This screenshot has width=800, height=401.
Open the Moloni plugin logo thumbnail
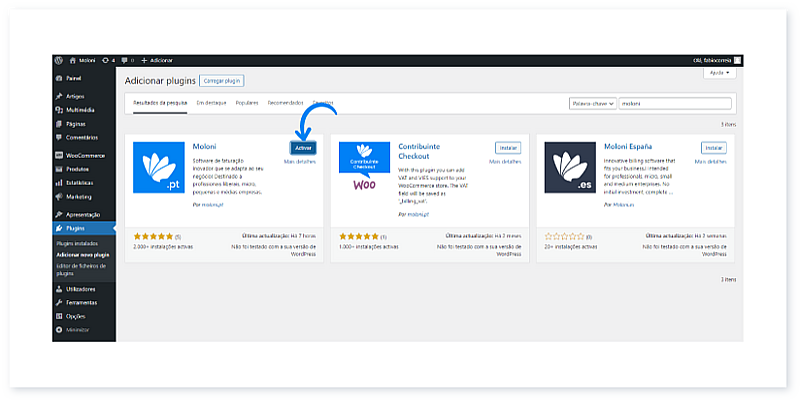click(160, 168)
